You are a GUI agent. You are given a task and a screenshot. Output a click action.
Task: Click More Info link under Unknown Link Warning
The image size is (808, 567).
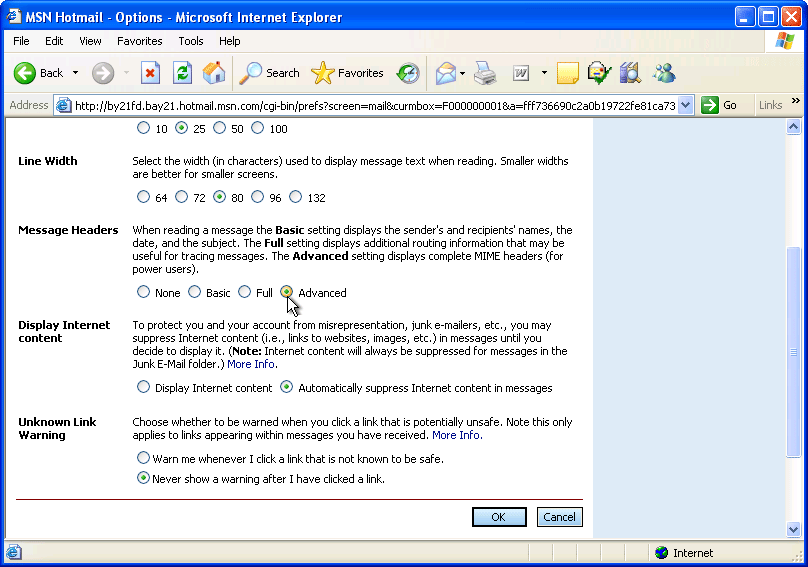(456, 435)
